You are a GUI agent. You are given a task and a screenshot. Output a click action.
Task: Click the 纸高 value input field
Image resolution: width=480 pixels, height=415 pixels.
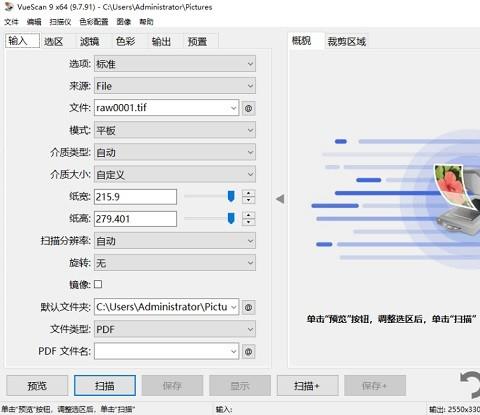135,219
